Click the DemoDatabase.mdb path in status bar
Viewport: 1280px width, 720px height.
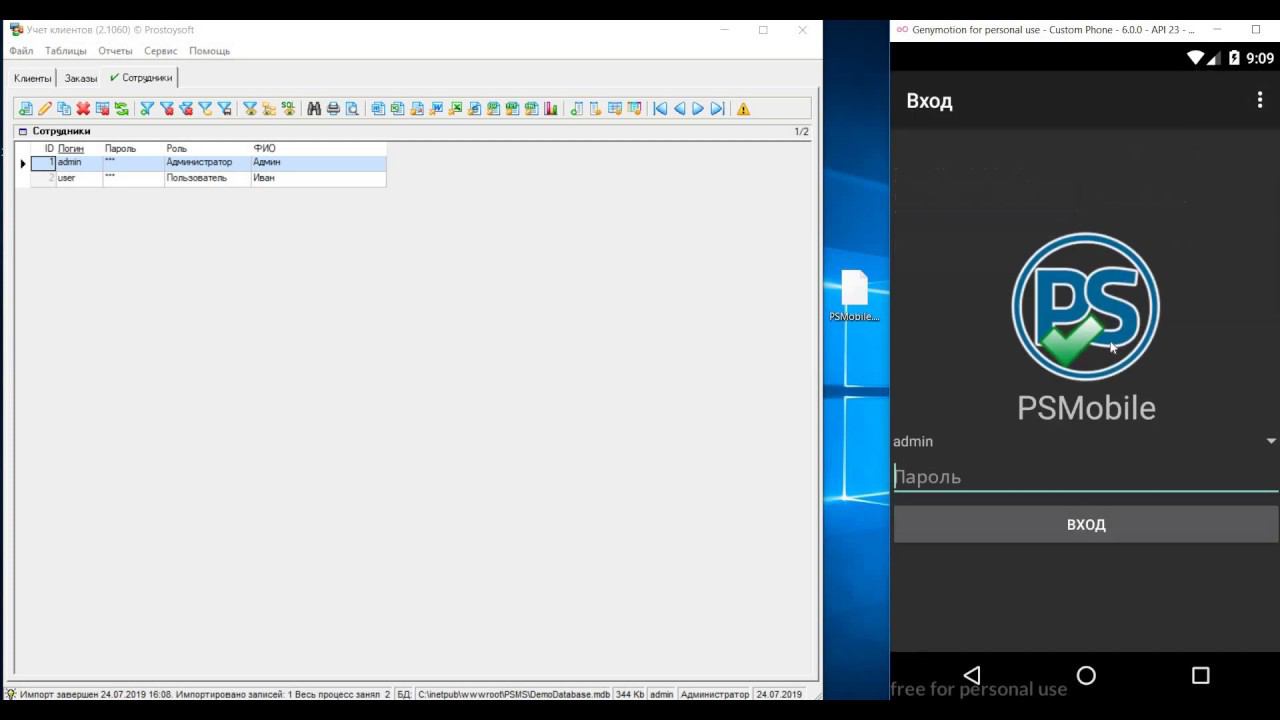click(513, 694)
